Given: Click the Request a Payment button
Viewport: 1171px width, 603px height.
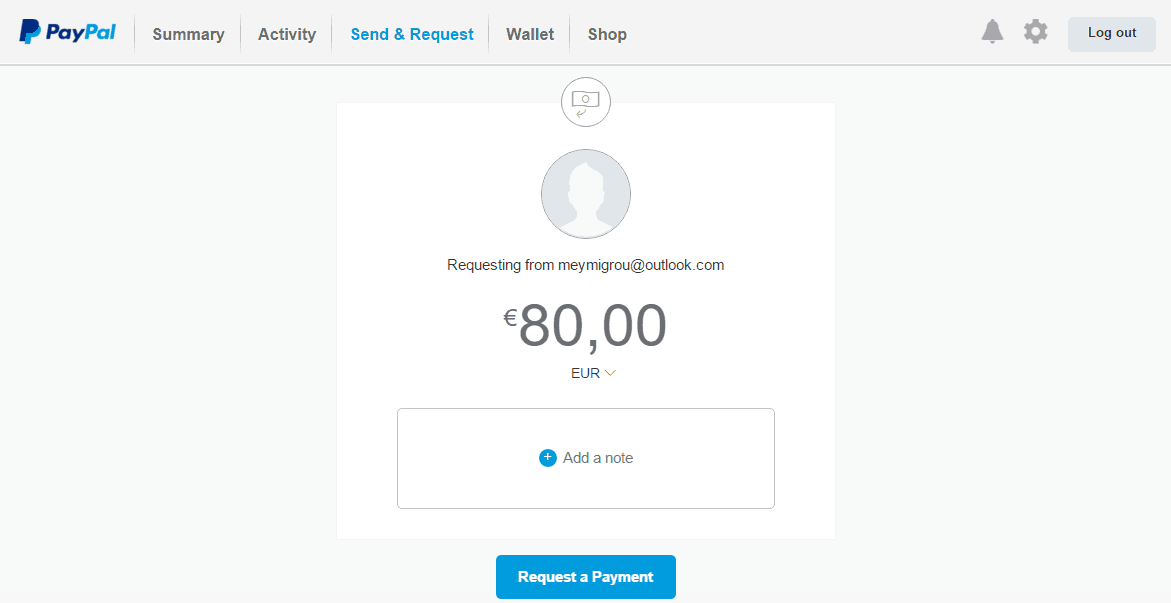Looking at the screenshot, I should [x=586, y=577].
